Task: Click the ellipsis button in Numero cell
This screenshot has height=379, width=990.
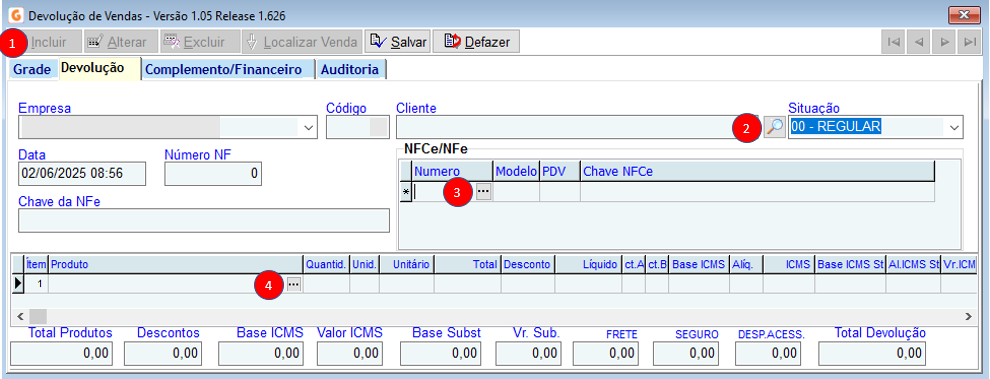Action: point(484,191)
